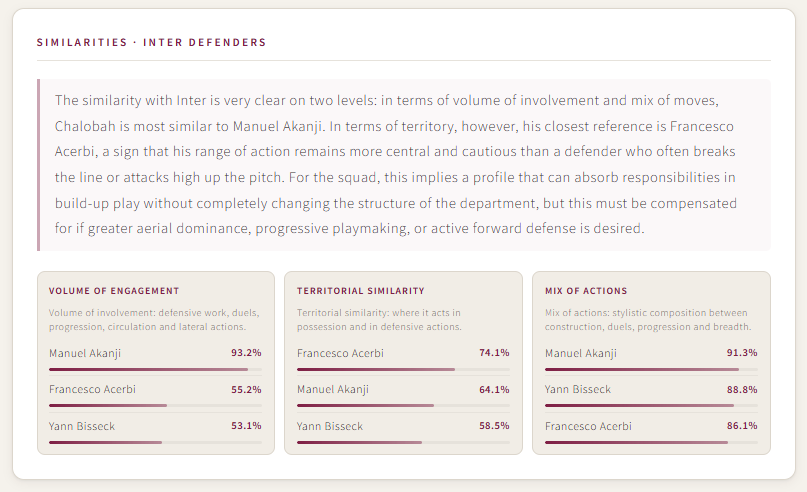Select the Volume of Engagement card title
Screen dimensions: 807x492
pyautogui.click(x=114, y=291)
